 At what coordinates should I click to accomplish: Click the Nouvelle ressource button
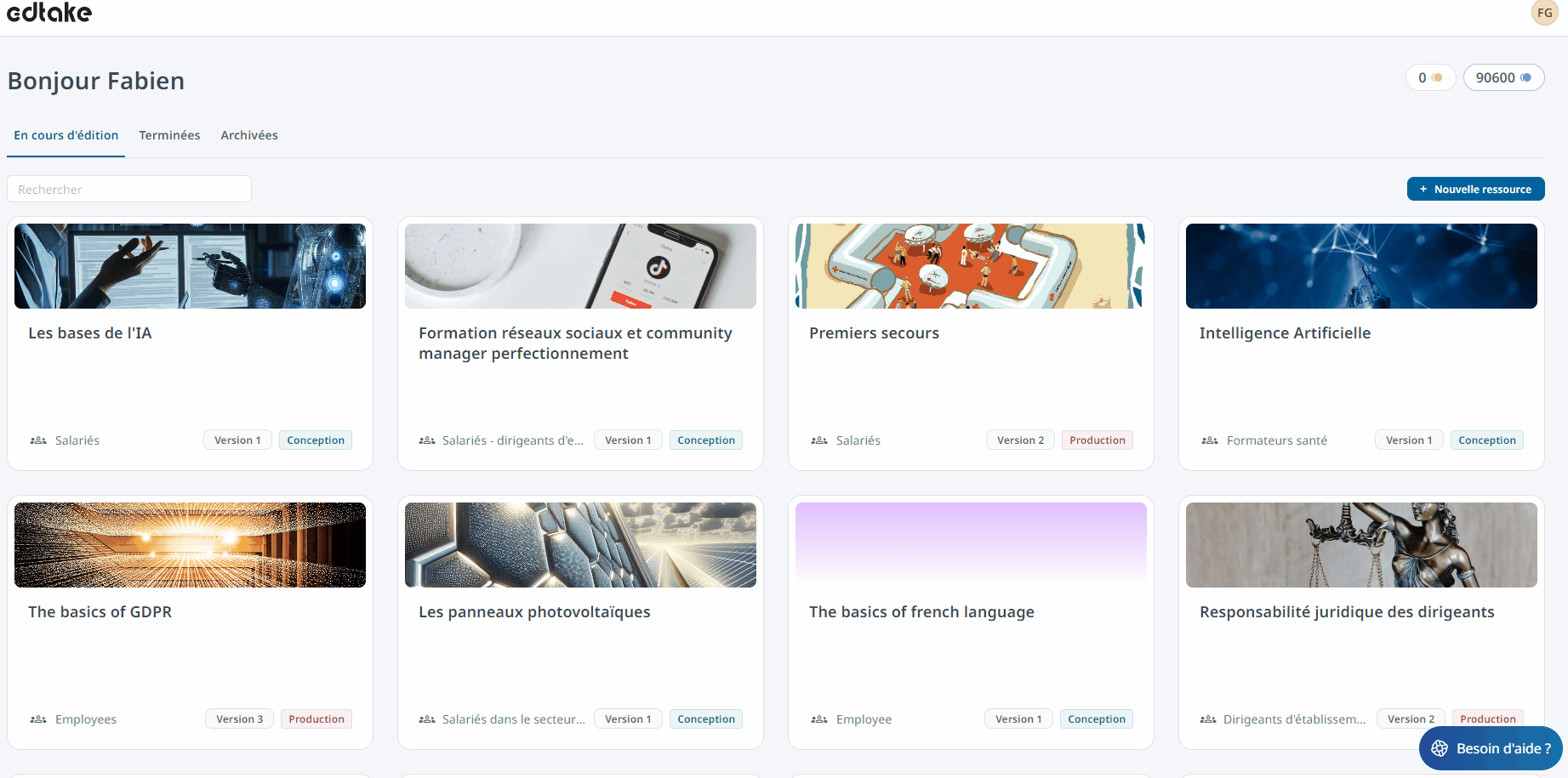1475,189
